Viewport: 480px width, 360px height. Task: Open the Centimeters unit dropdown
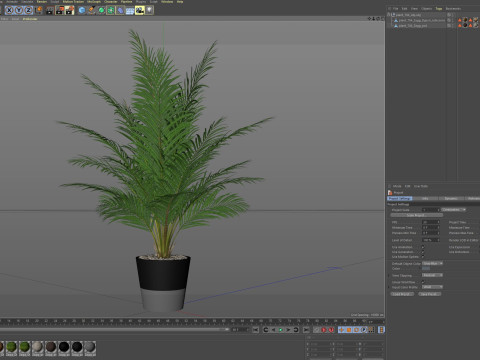coord(454,210)
